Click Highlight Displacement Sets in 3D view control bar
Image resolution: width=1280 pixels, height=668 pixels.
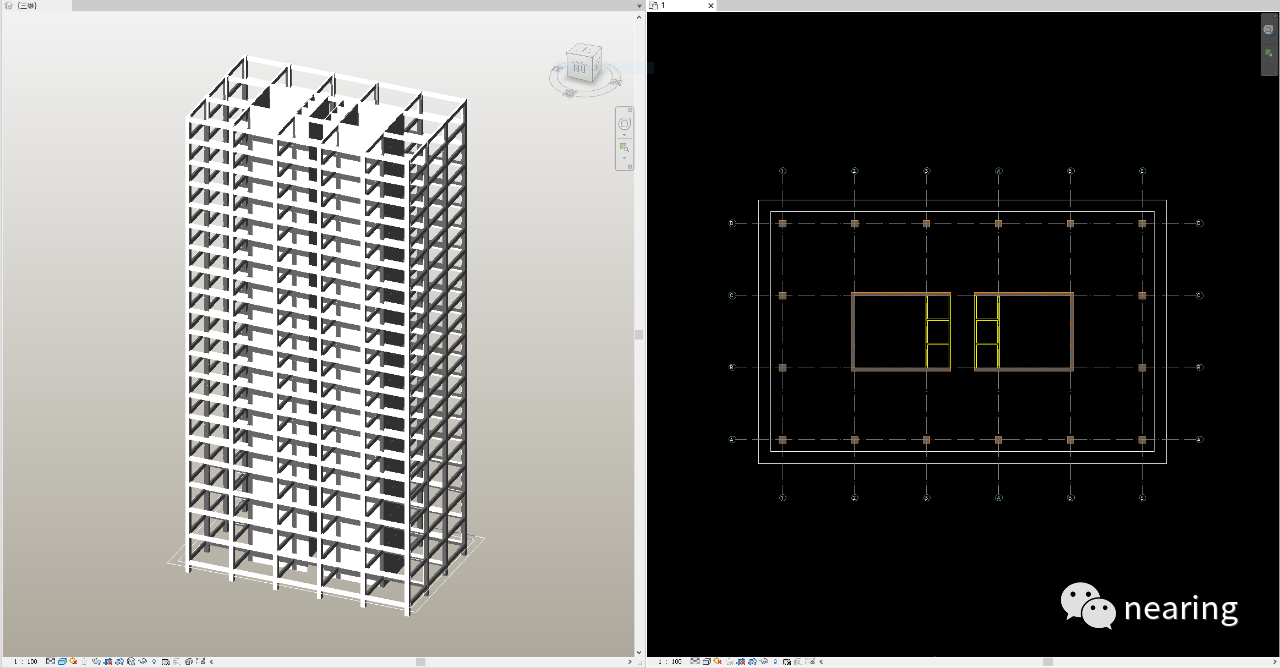pyautogui.click(x=188, y=661)
